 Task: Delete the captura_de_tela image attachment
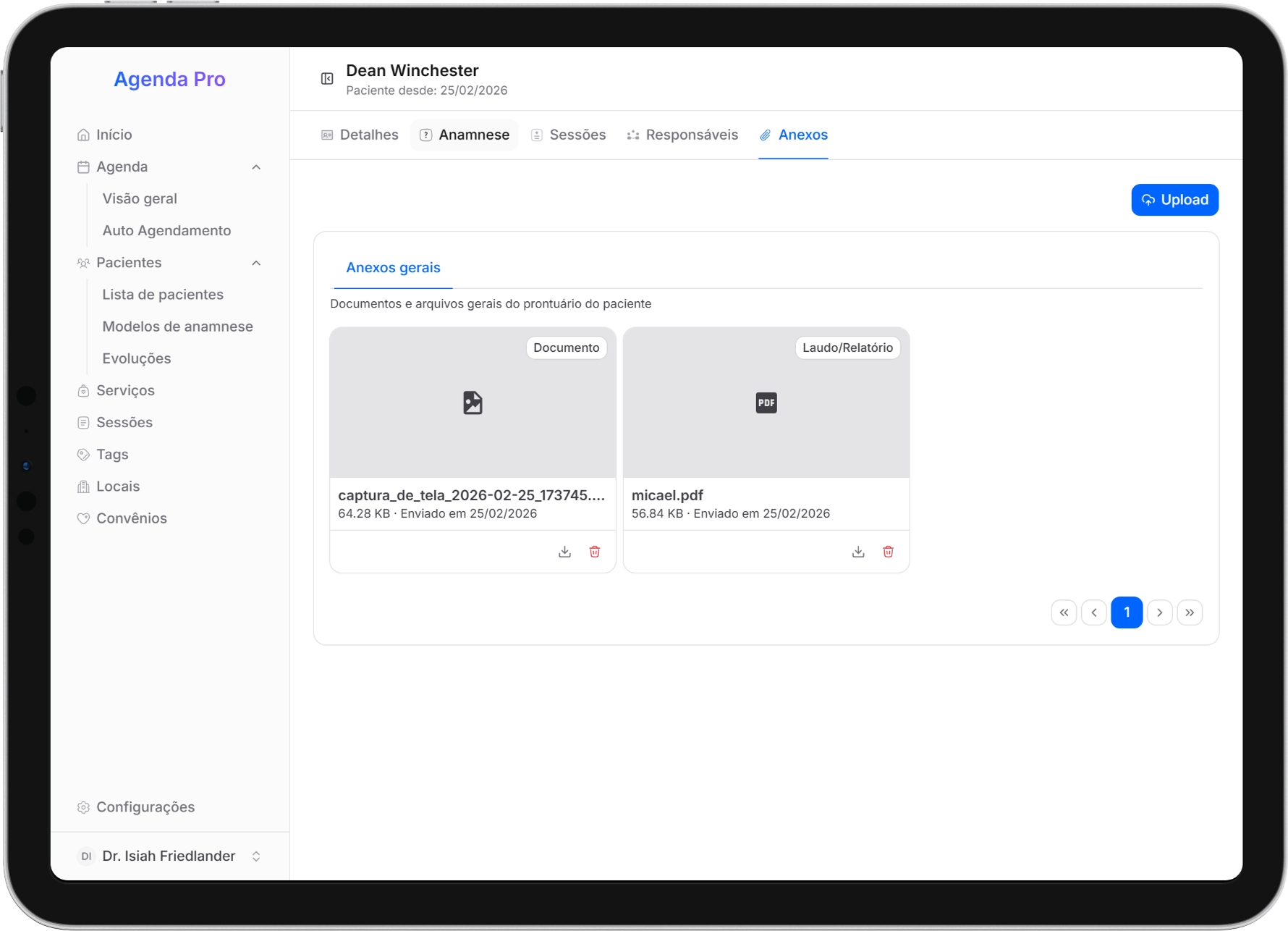click(595, 552)
